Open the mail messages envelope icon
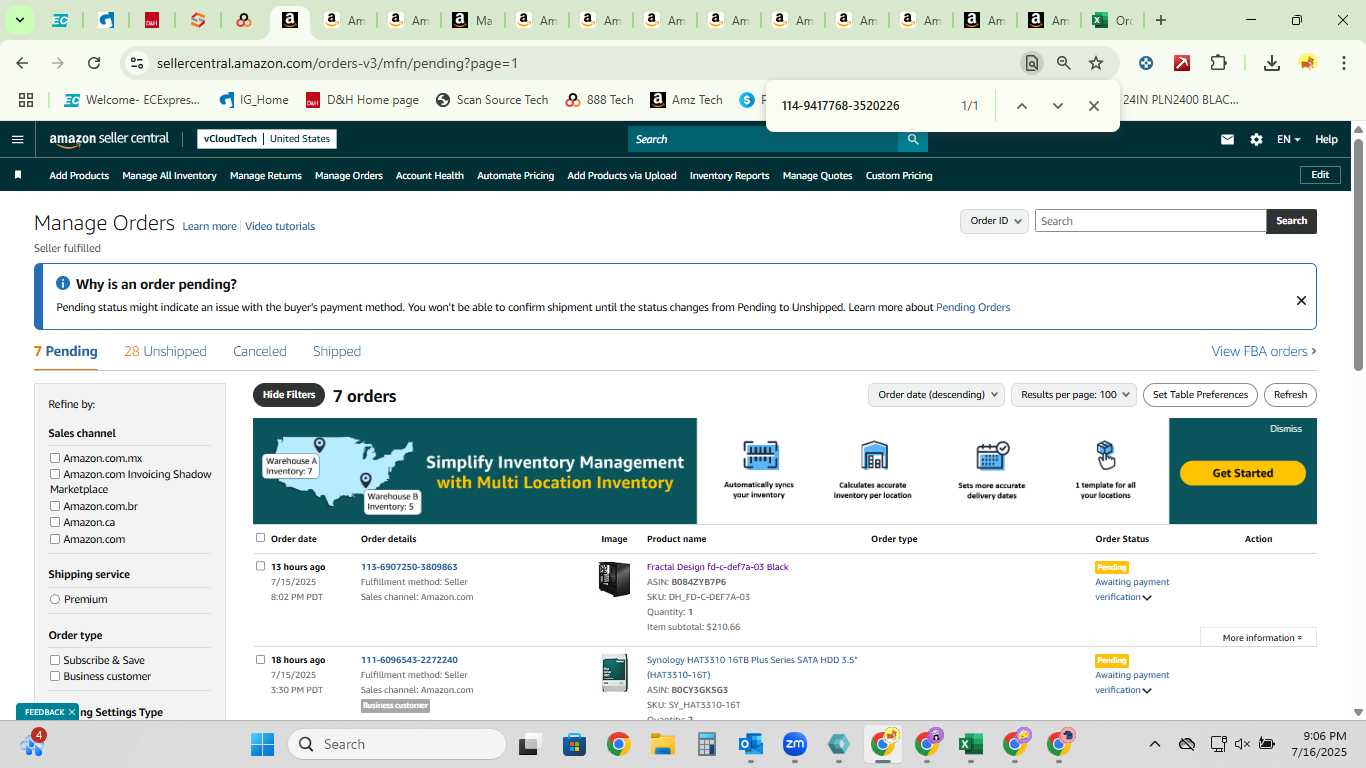This screenshot has width=1366, height=768. click(1227, 139)
